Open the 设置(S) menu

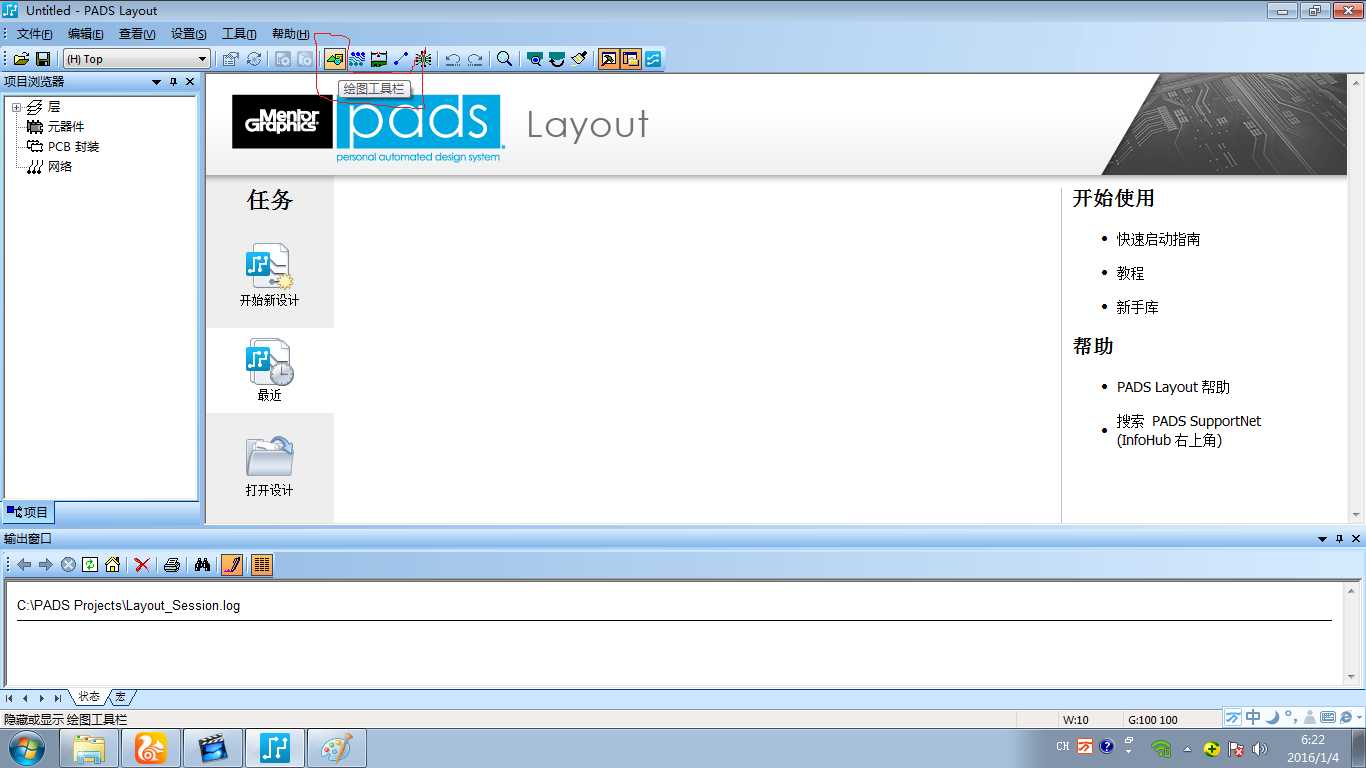188,34
